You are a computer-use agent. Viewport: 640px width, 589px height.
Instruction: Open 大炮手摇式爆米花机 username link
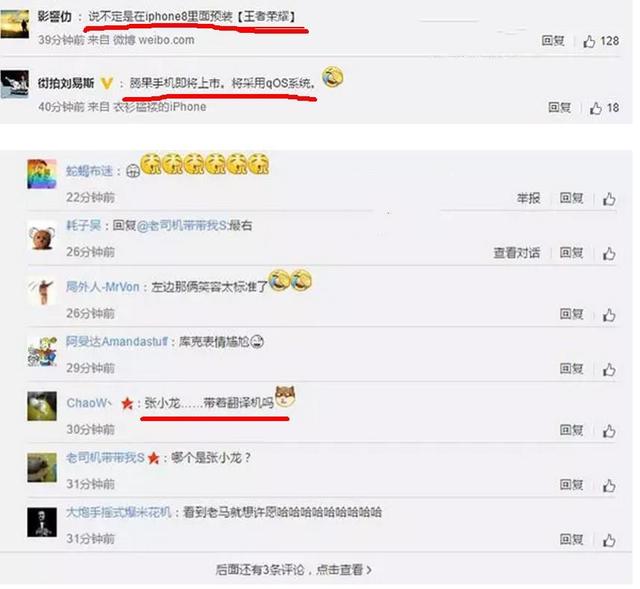click(x=119, y=512)
